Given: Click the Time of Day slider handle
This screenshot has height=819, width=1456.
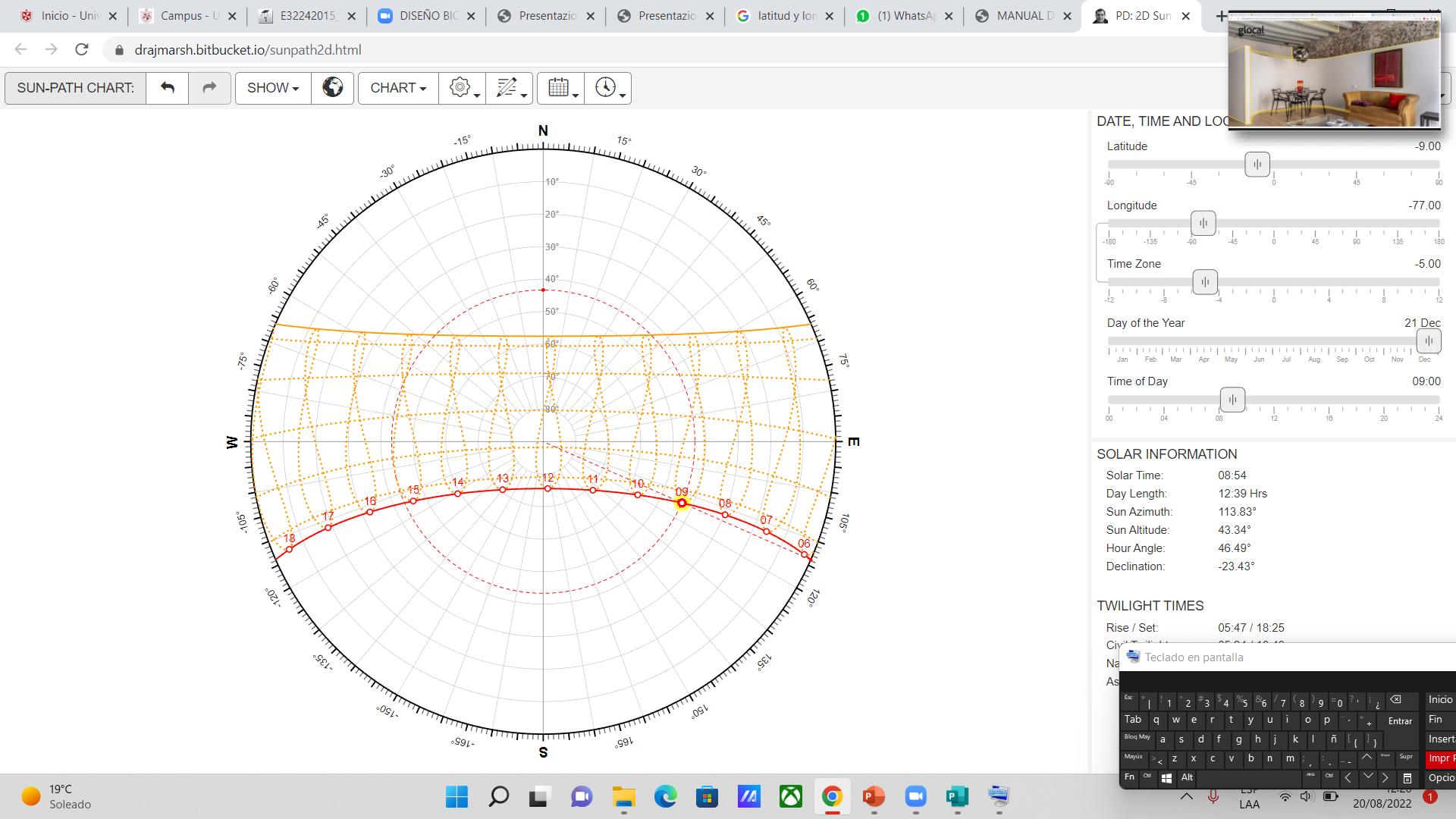Looking at the screenshot, I should (1232, 400).
